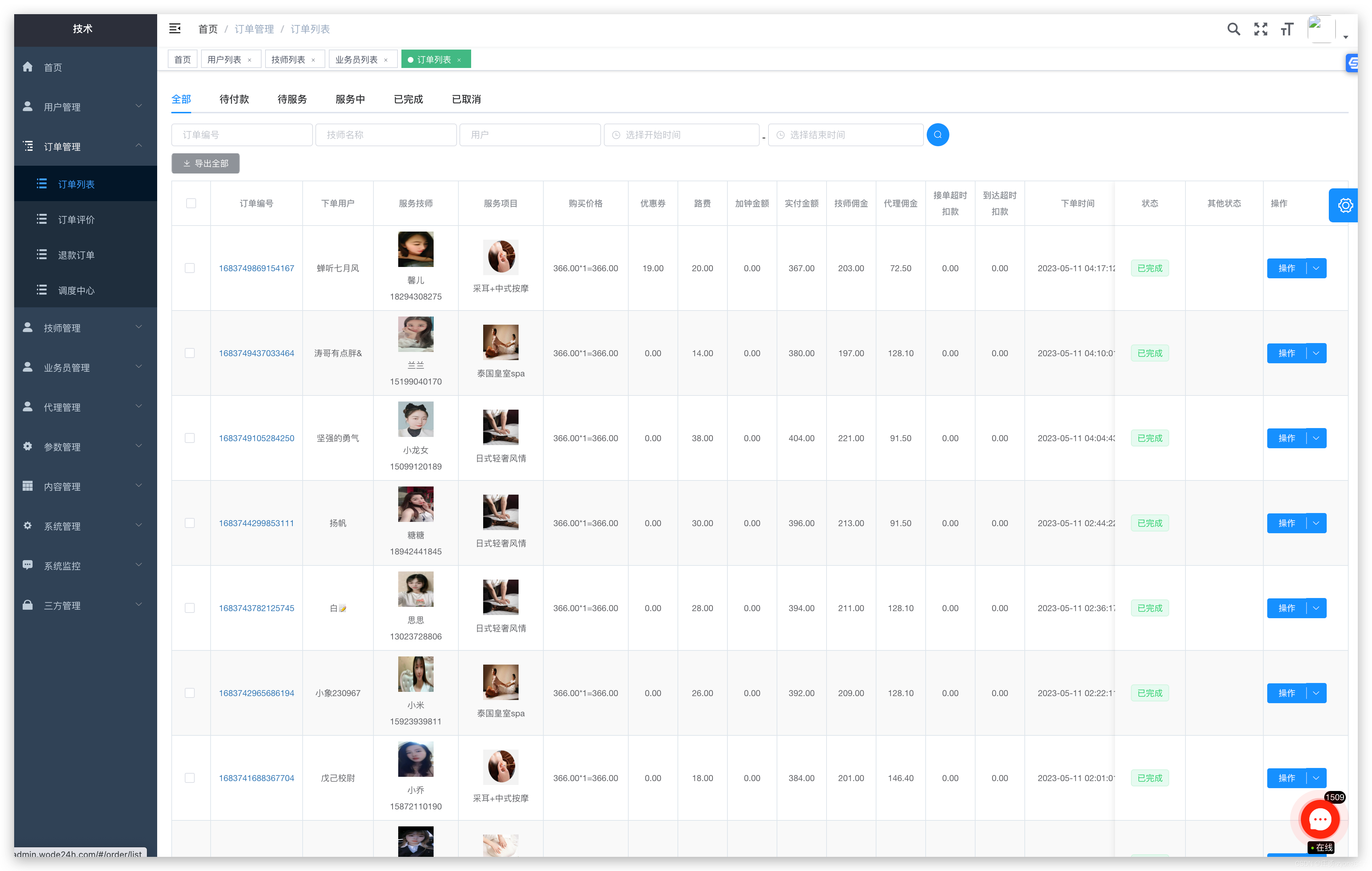Click technician 小龙女's photo thumbnail
This screenshot has width=1372, height=871.
[415, 419]
